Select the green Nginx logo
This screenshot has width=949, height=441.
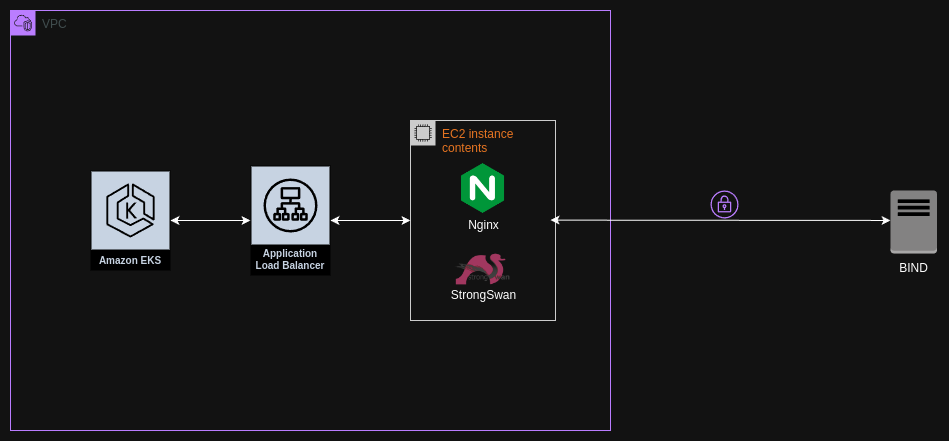(x=482, y=188)
